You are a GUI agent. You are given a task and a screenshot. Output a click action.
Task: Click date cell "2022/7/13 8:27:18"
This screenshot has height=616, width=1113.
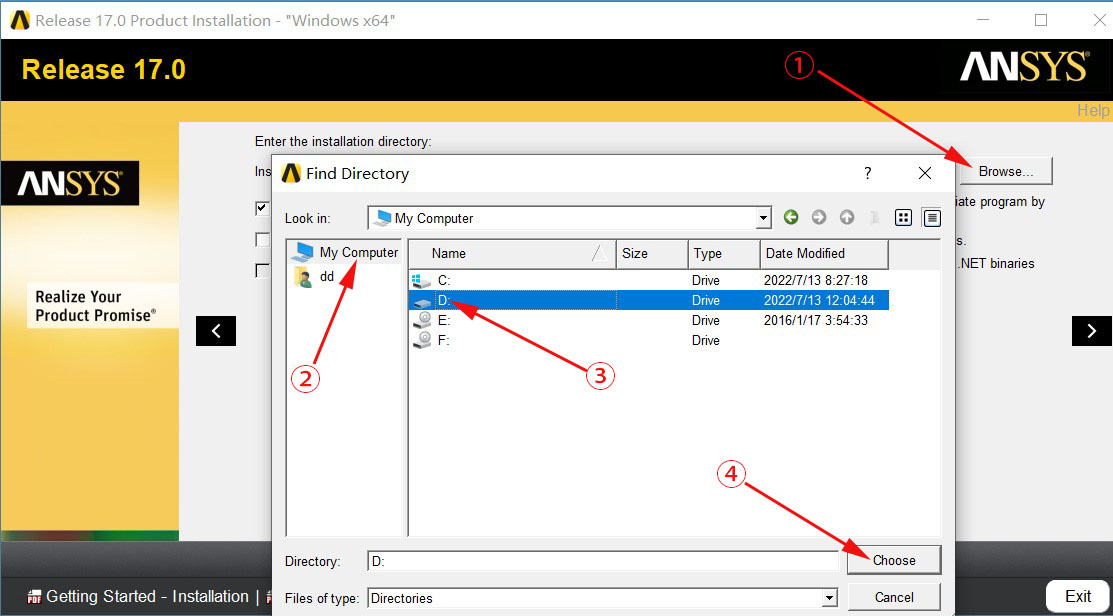[816, 280]
